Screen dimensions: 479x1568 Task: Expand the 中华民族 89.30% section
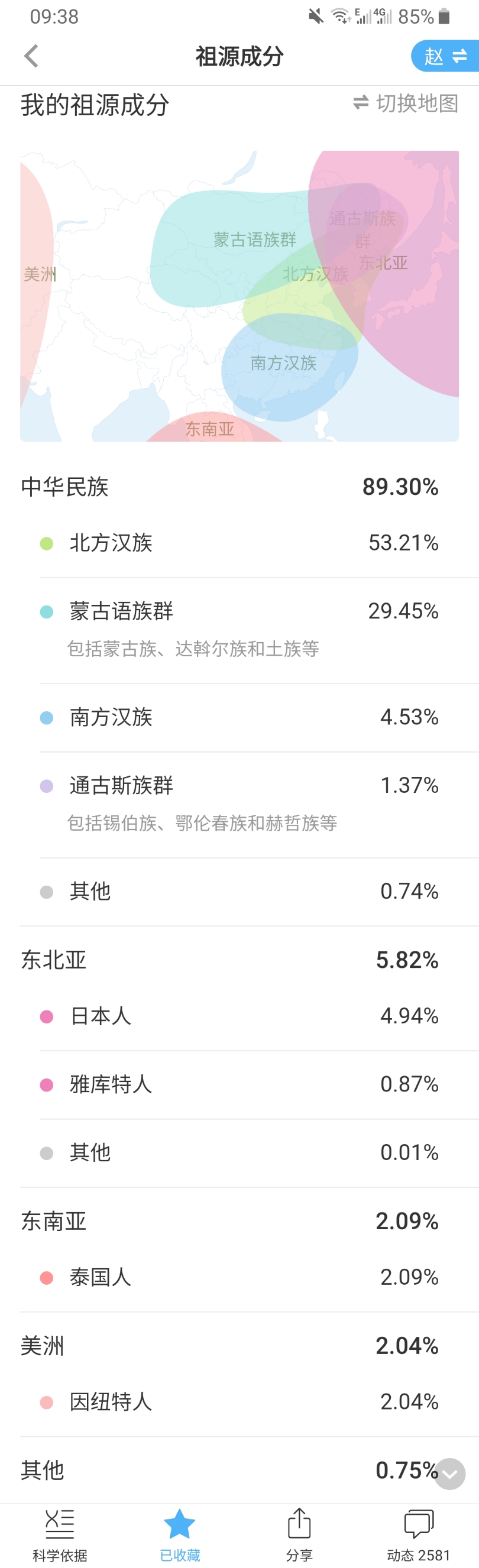point(229,487)
